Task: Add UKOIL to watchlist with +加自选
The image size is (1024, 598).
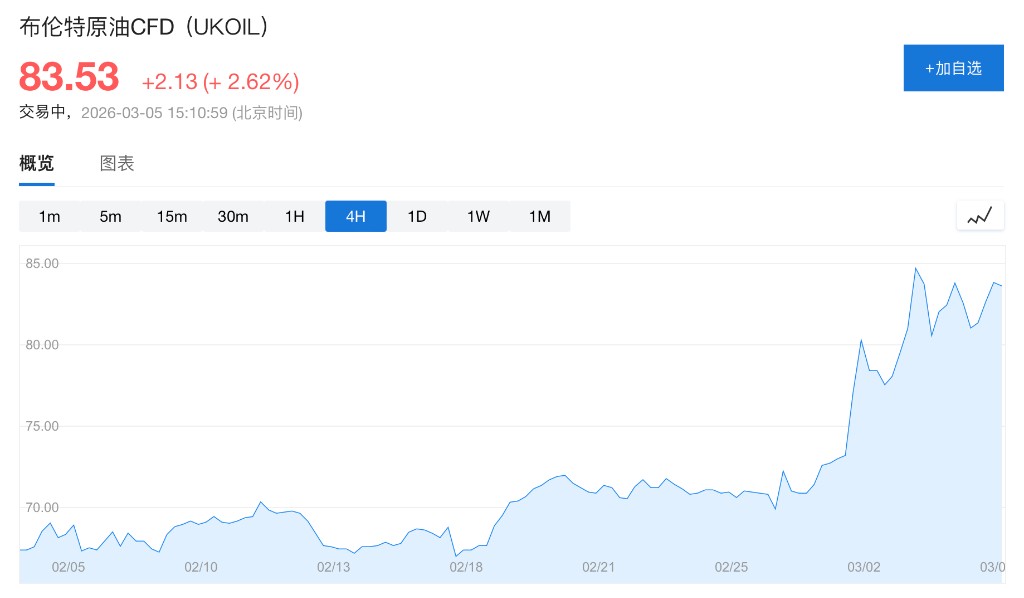Action: [x=953, y=68]
